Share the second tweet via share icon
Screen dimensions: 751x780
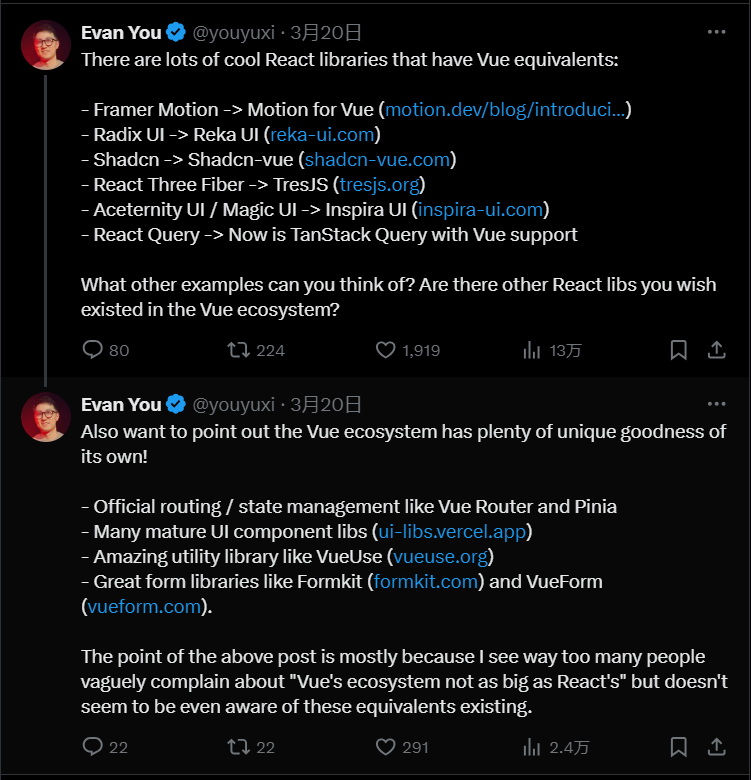coord(717,747)
